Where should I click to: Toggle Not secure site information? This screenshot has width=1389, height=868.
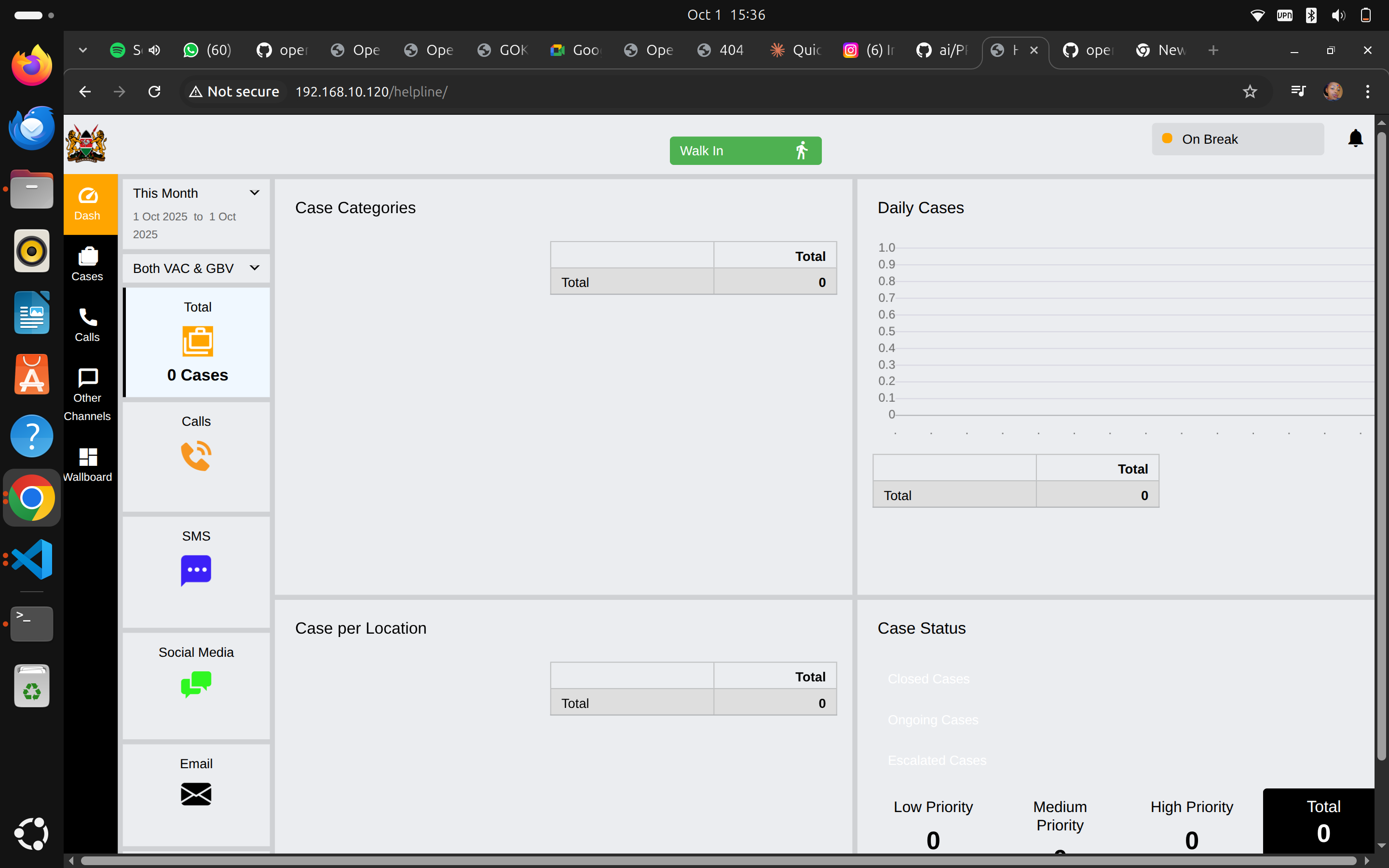233,91
